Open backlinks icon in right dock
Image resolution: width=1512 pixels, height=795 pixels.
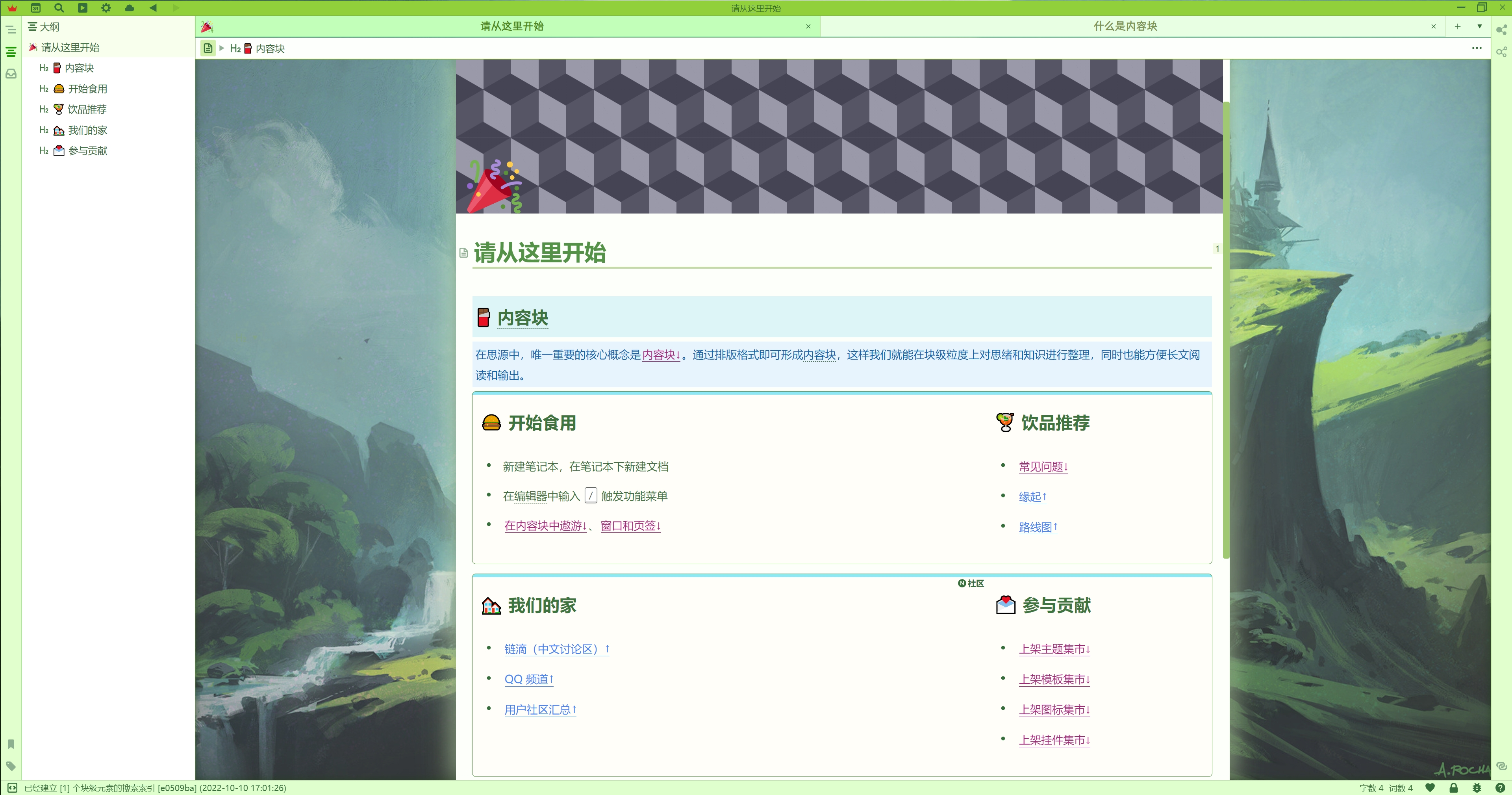coord(1501,765)
